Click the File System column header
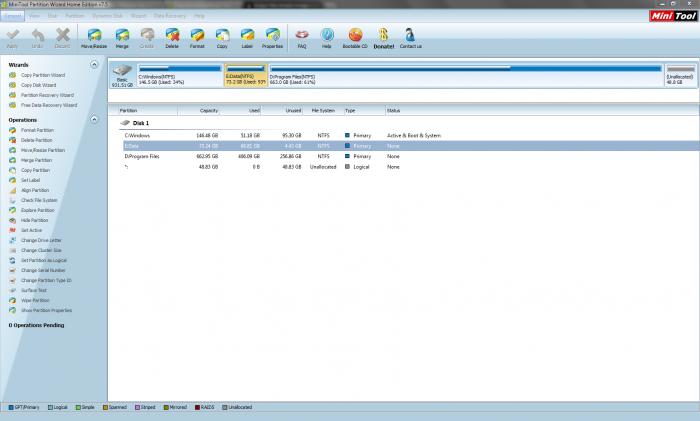700x421 pixels. coord(323,110)
